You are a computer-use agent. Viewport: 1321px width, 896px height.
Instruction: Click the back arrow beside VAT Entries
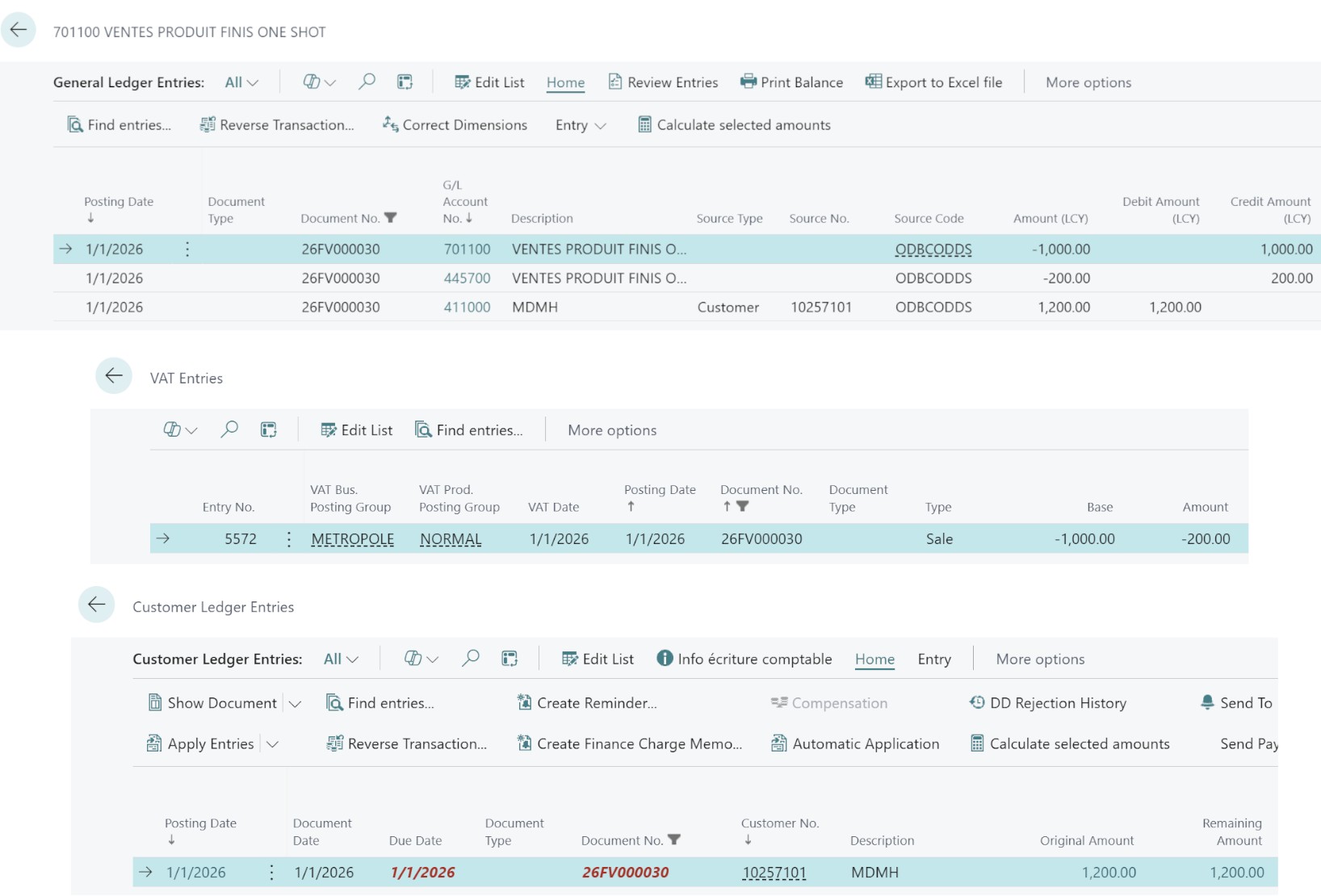coord(114,376)
